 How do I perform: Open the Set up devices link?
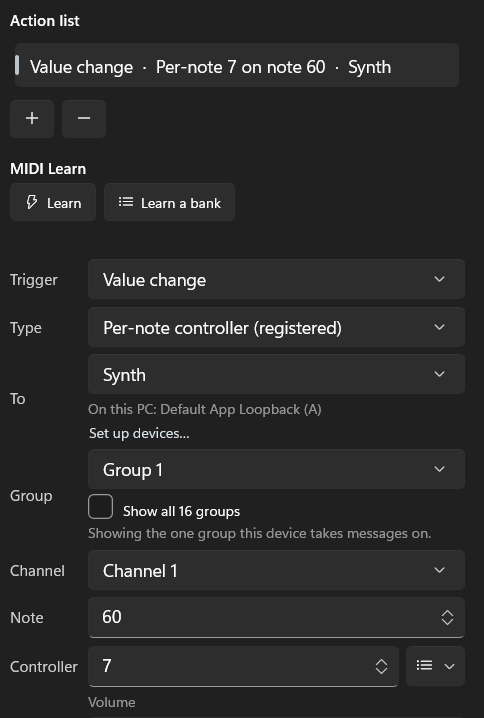tap(139, 433)
